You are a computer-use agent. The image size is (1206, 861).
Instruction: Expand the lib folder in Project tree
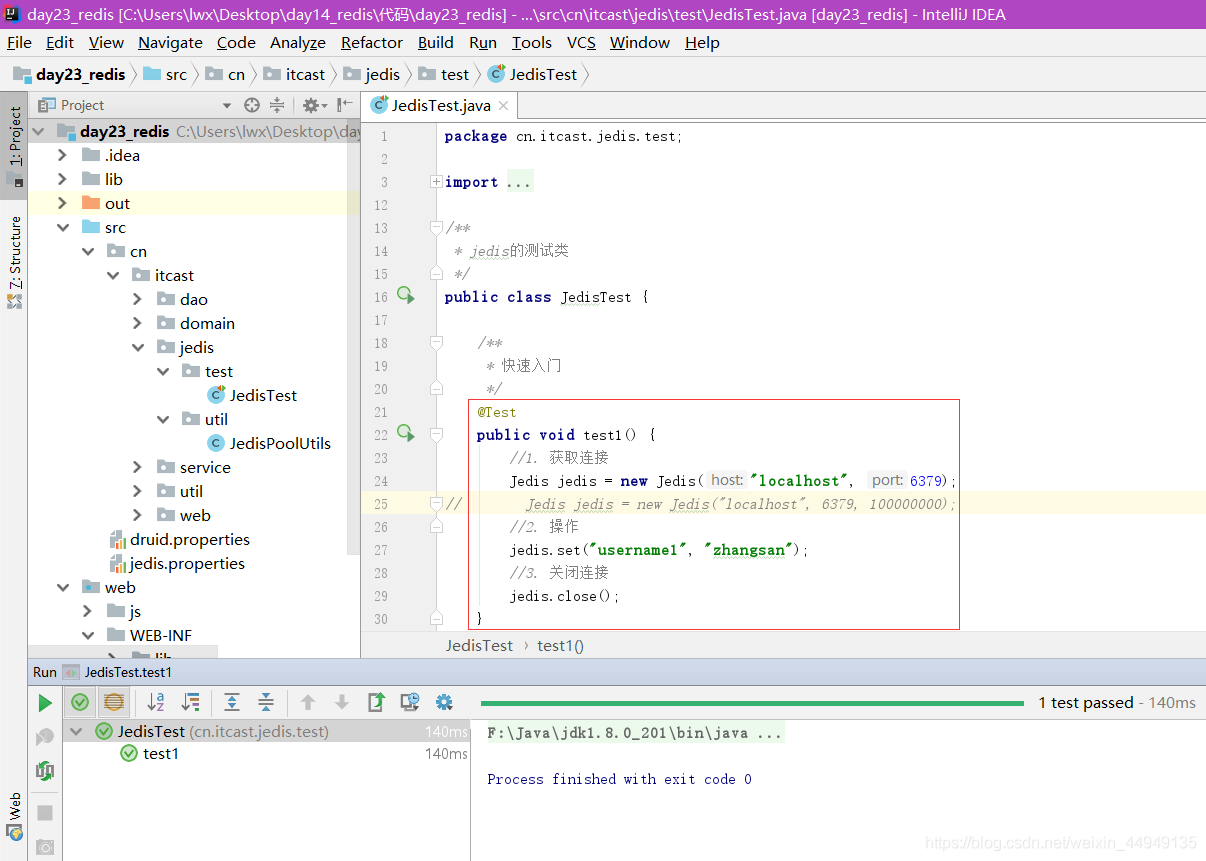click(x=62, y=179)
